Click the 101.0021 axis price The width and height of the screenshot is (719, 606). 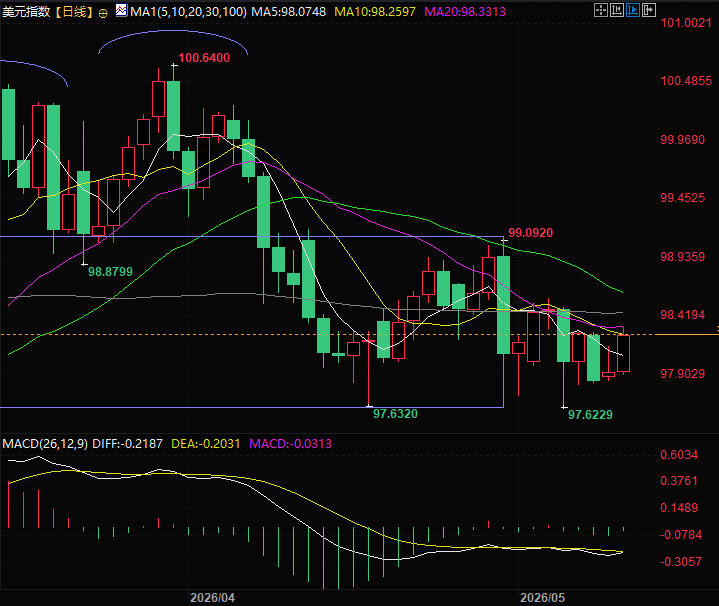(x=686, y=23)
